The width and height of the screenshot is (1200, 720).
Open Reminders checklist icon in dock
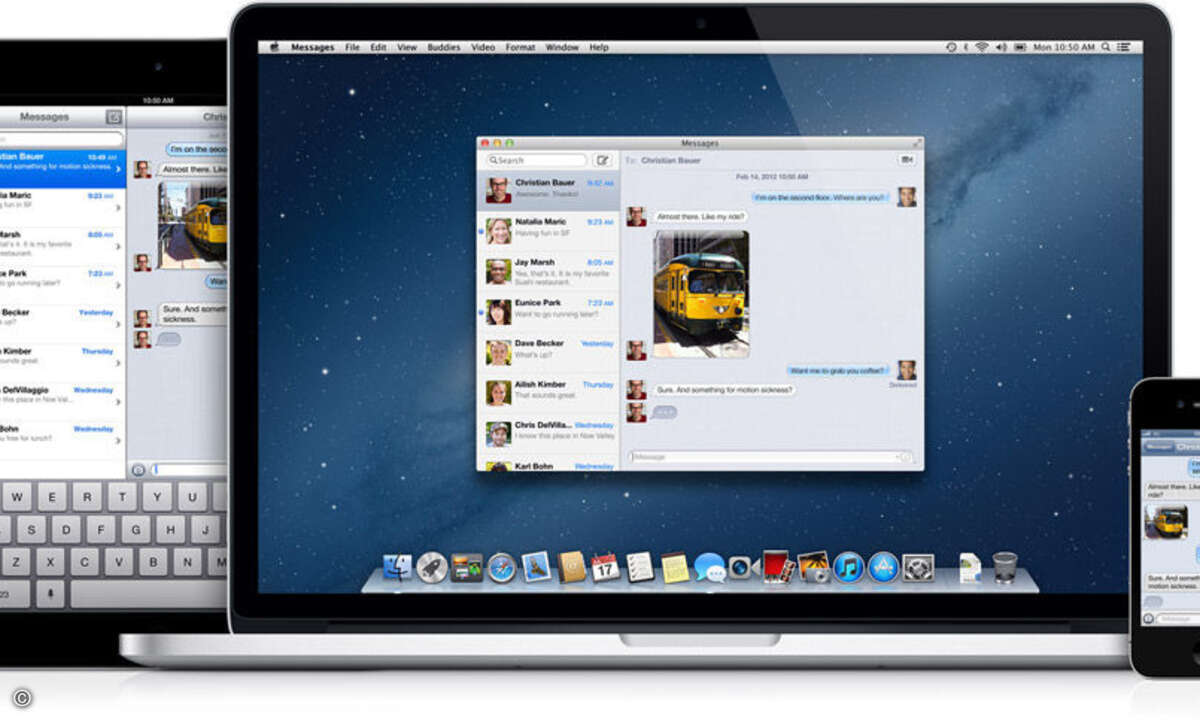click(x=640, y=567)
